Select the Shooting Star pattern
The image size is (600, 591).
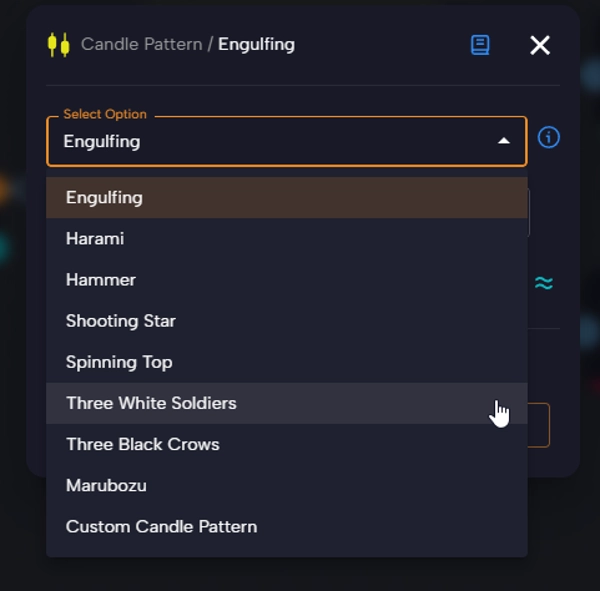(121, 321)
